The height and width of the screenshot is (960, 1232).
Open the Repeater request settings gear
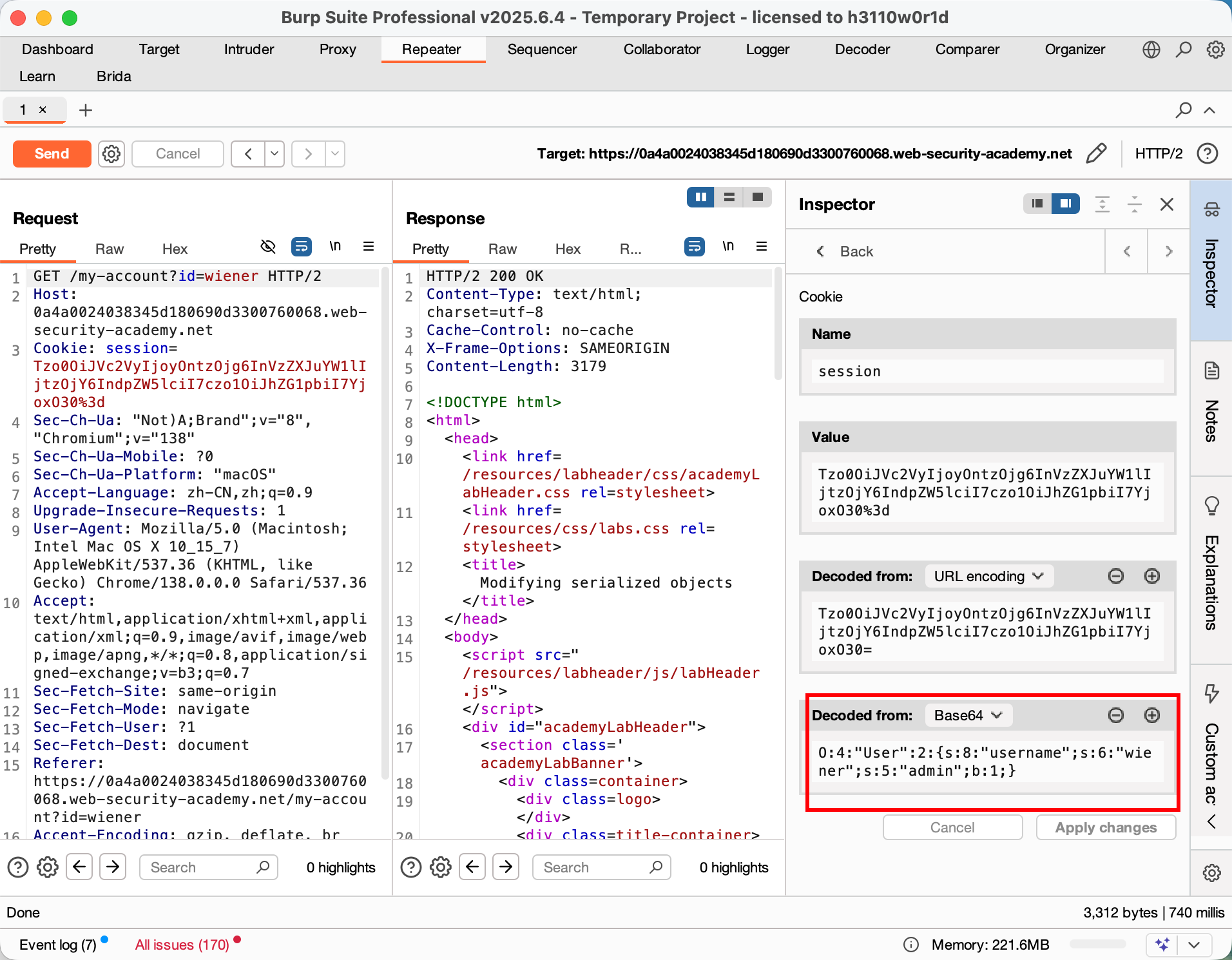tap(111, 154)
